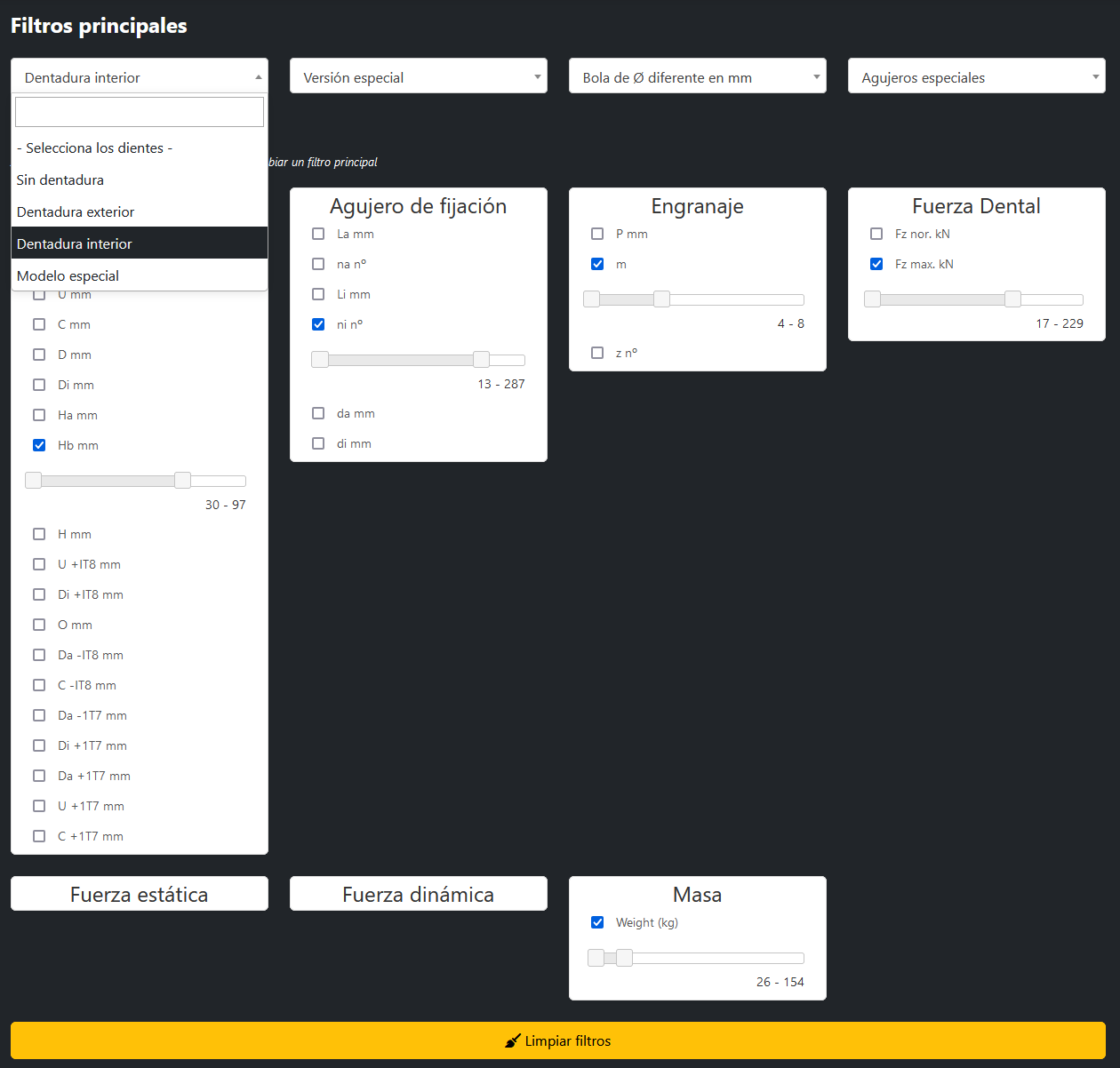Open the 'Versión especial' dropdown
The width and height of the screenshot is (1120, 1068).
[418, 77]
